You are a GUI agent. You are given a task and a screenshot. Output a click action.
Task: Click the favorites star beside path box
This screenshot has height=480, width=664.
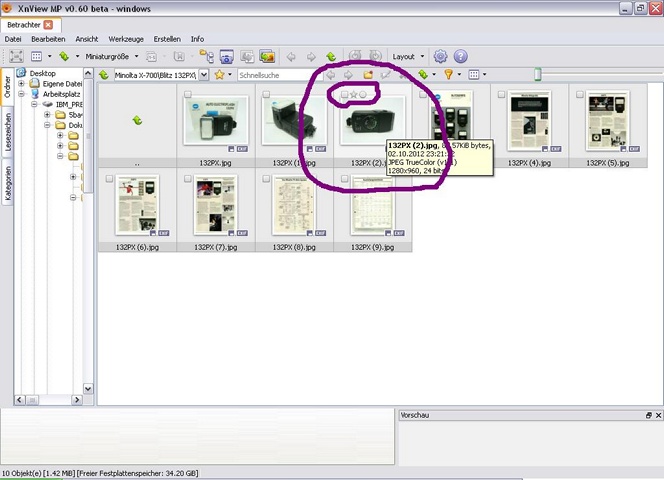[219, 75]
